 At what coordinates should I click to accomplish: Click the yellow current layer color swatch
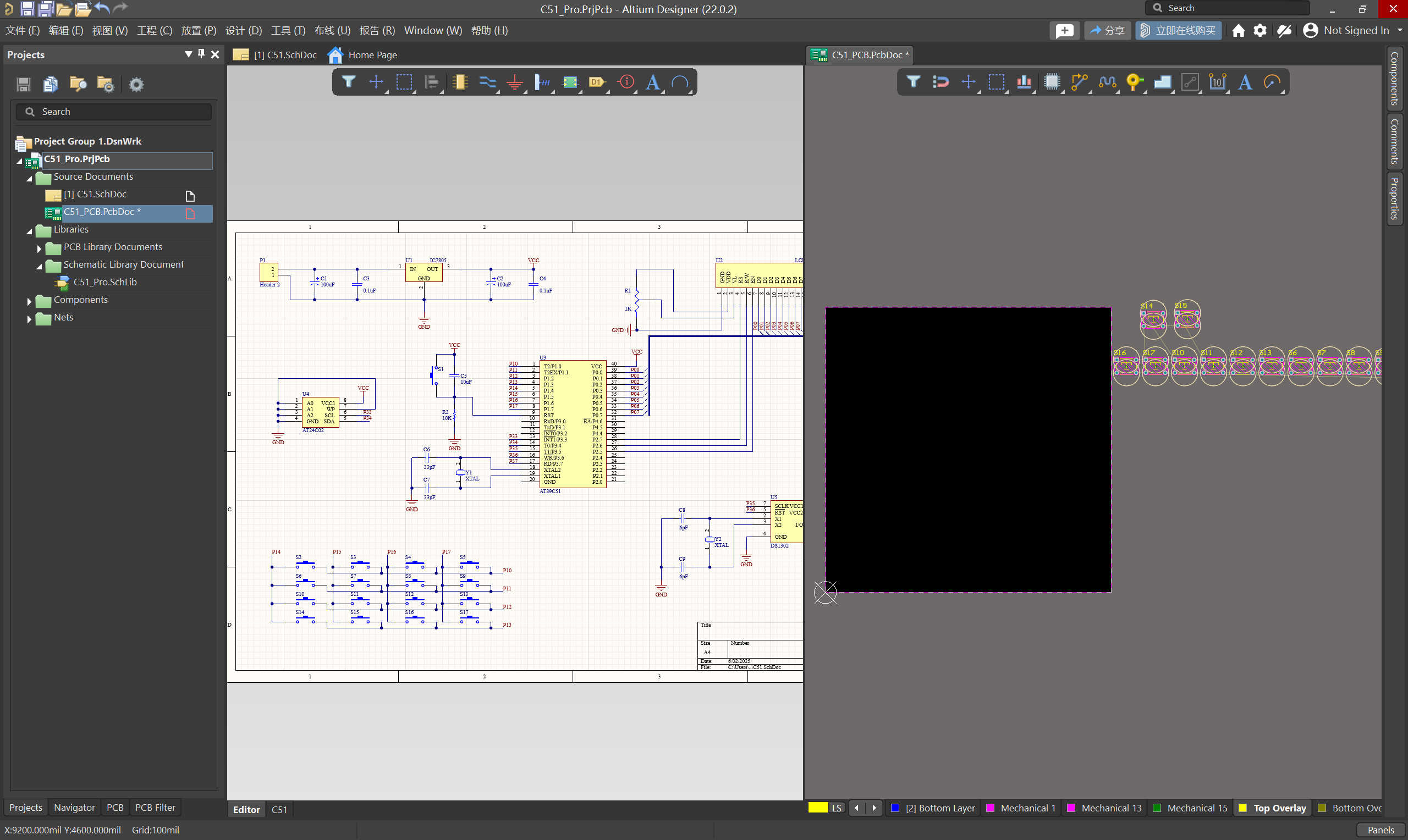coord(817,808)
